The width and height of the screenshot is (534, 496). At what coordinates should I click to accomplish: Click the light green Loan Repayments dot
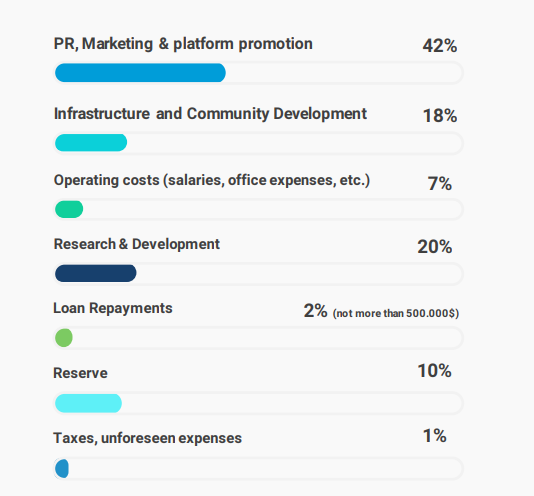pos(64,338)
